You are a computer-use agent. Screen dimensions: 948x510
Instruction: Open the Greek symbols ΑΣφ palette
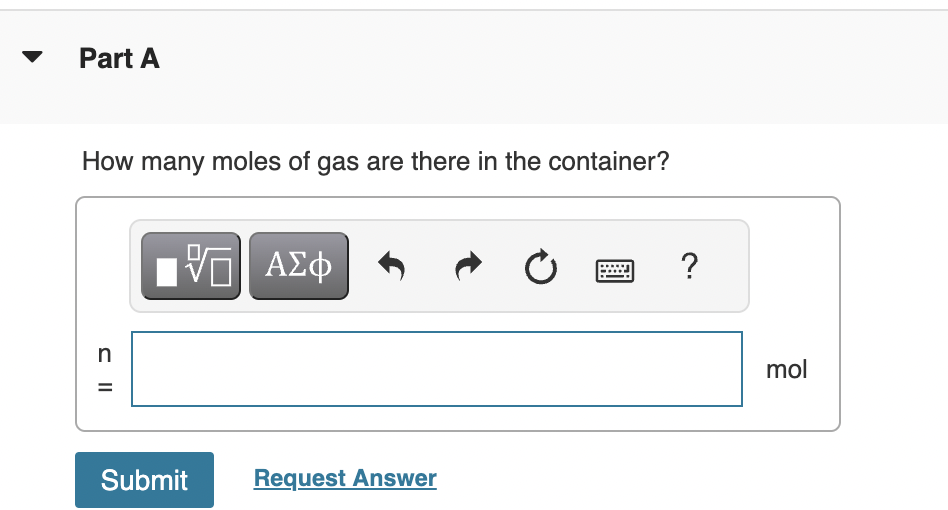tap(299, 266)
